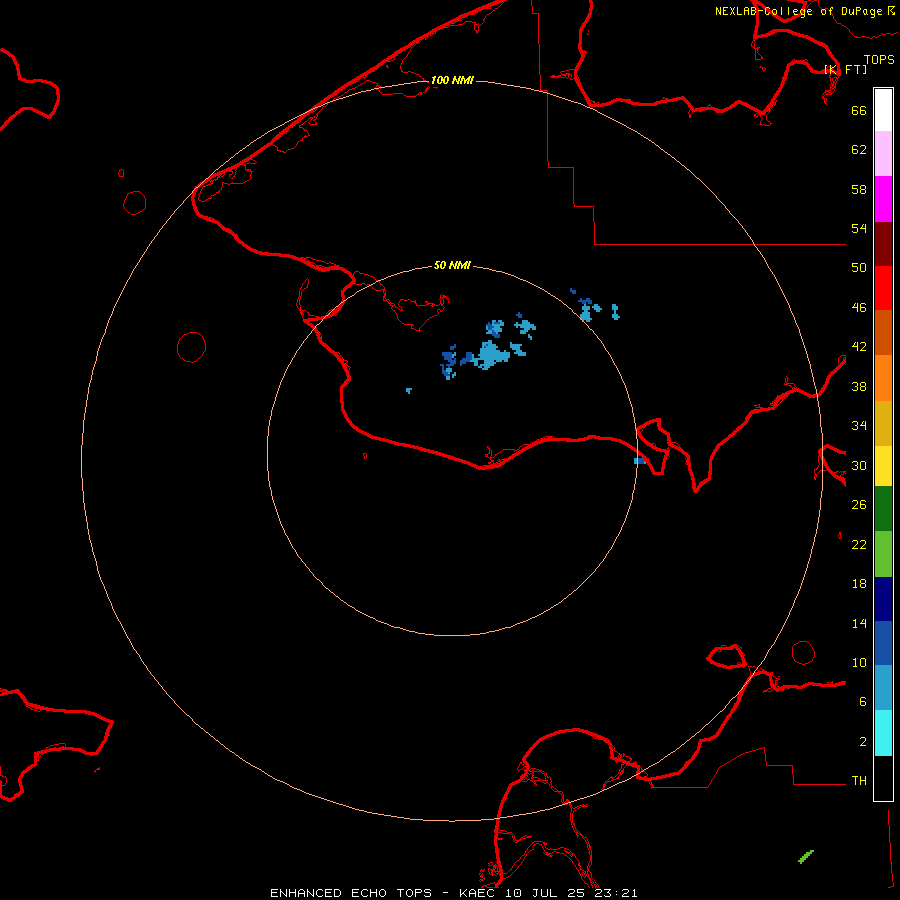Click the 50 NMI range ring label
The height and width of the screenshot is (900, 900).
(x=452, y=265)
